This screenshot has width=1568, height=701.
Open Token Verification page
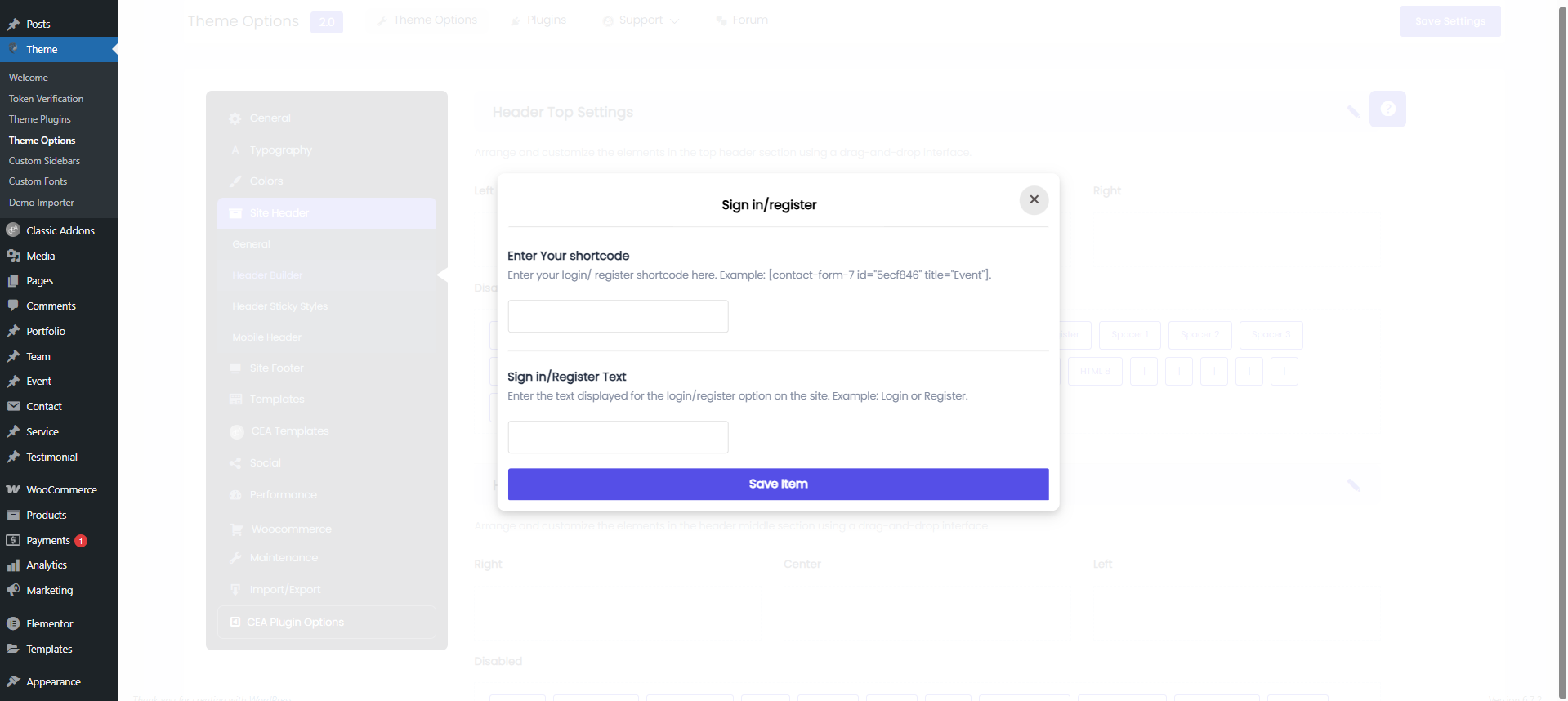click(x=46, y=99)
